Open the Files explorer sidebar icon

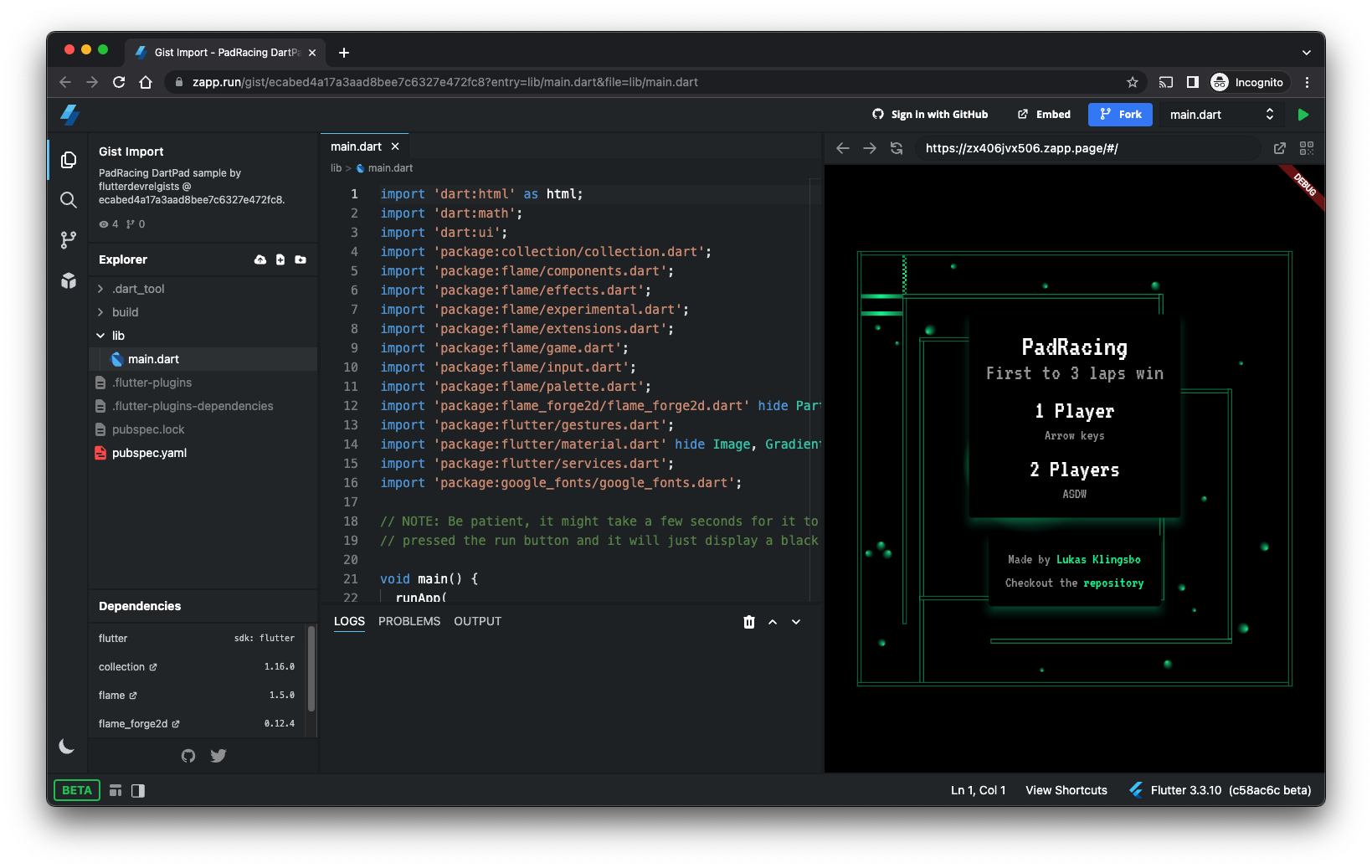click(69, 160)
